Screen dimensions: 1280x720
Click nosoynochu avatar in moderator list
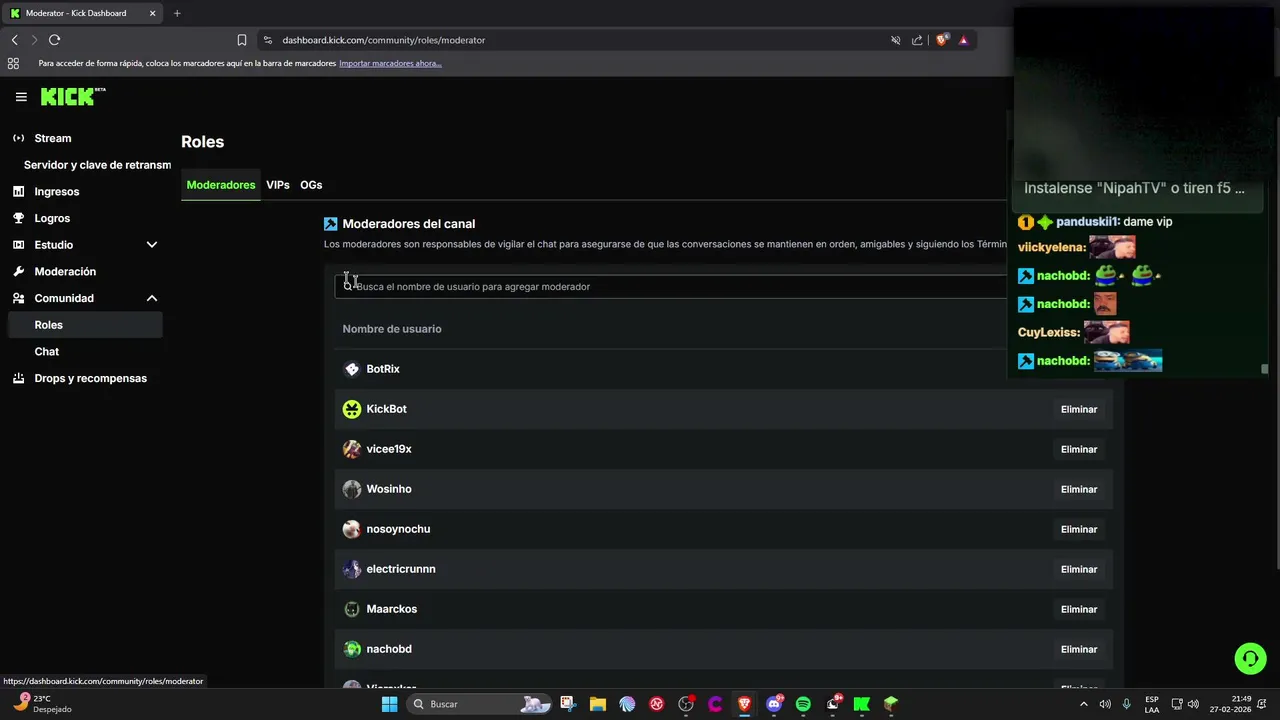352,529
